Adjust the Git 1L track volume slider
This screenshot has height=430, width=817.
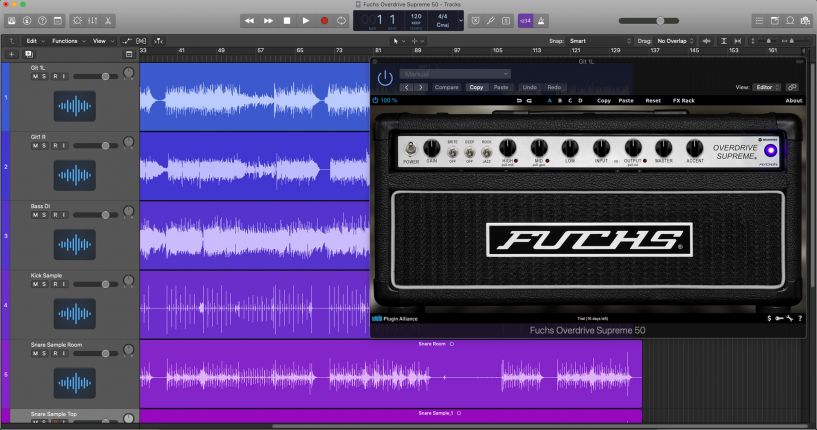coord(96,77)
